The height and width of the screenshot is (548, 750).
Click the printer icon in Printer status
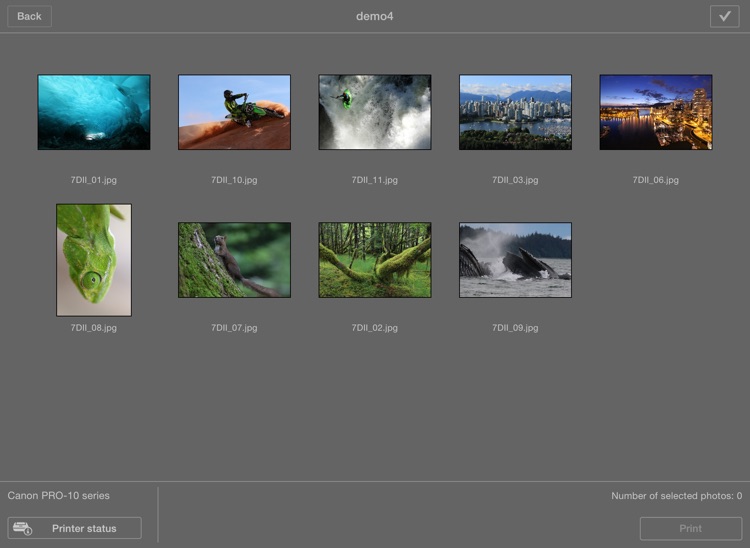[x=23, y=528]
